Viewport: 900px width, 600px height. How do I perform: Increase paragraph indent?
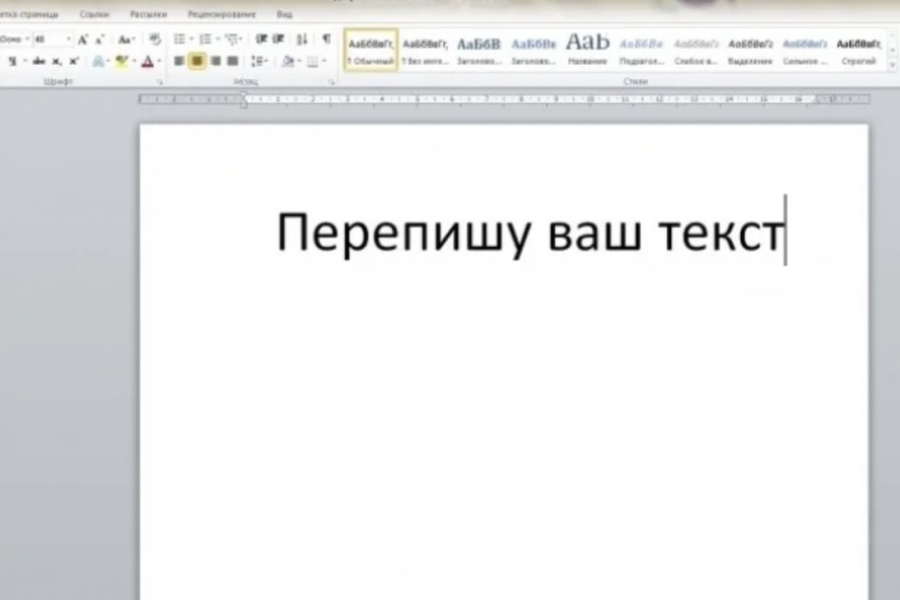point(278,39)
